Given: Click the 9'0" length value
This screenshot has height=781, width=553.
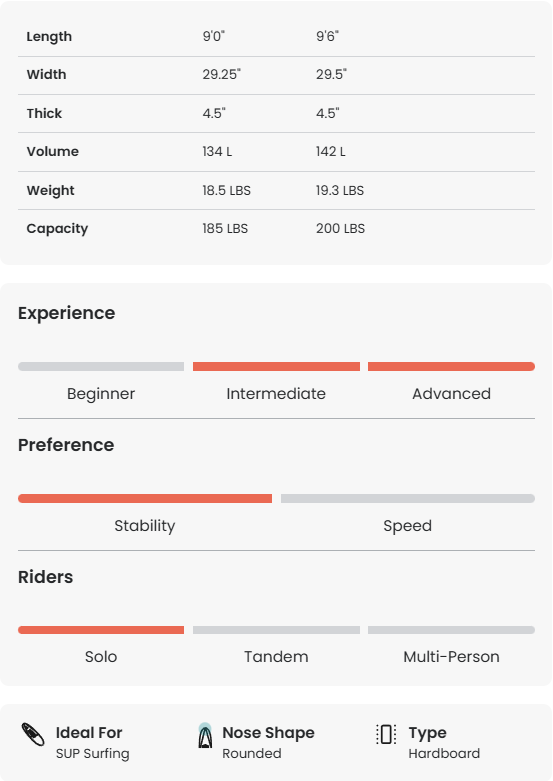Looking at the screenshot, I should (x=214, y=36).
